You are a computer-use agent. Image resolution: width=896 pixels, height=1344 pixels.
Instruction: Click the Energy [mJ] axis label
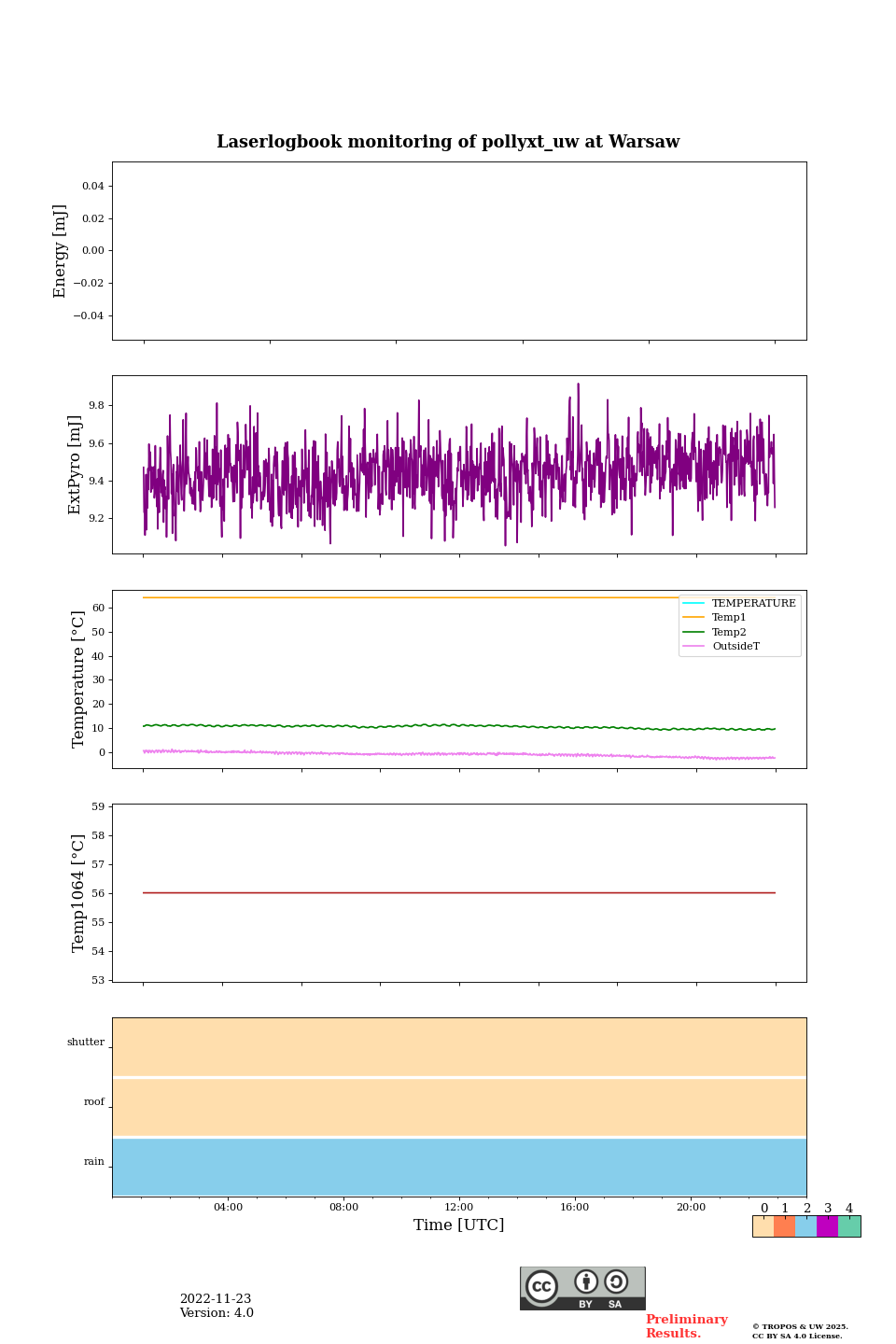[x=61, y=251]
